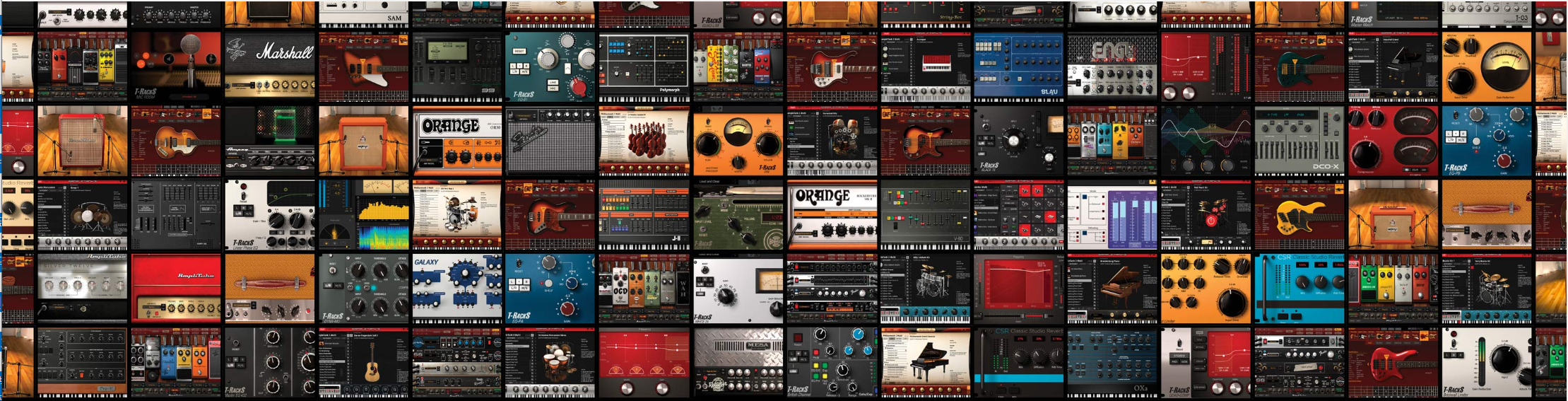Choose the OXa synth thumbnail
1568x401 pixels.
(x=1112, y=362)
